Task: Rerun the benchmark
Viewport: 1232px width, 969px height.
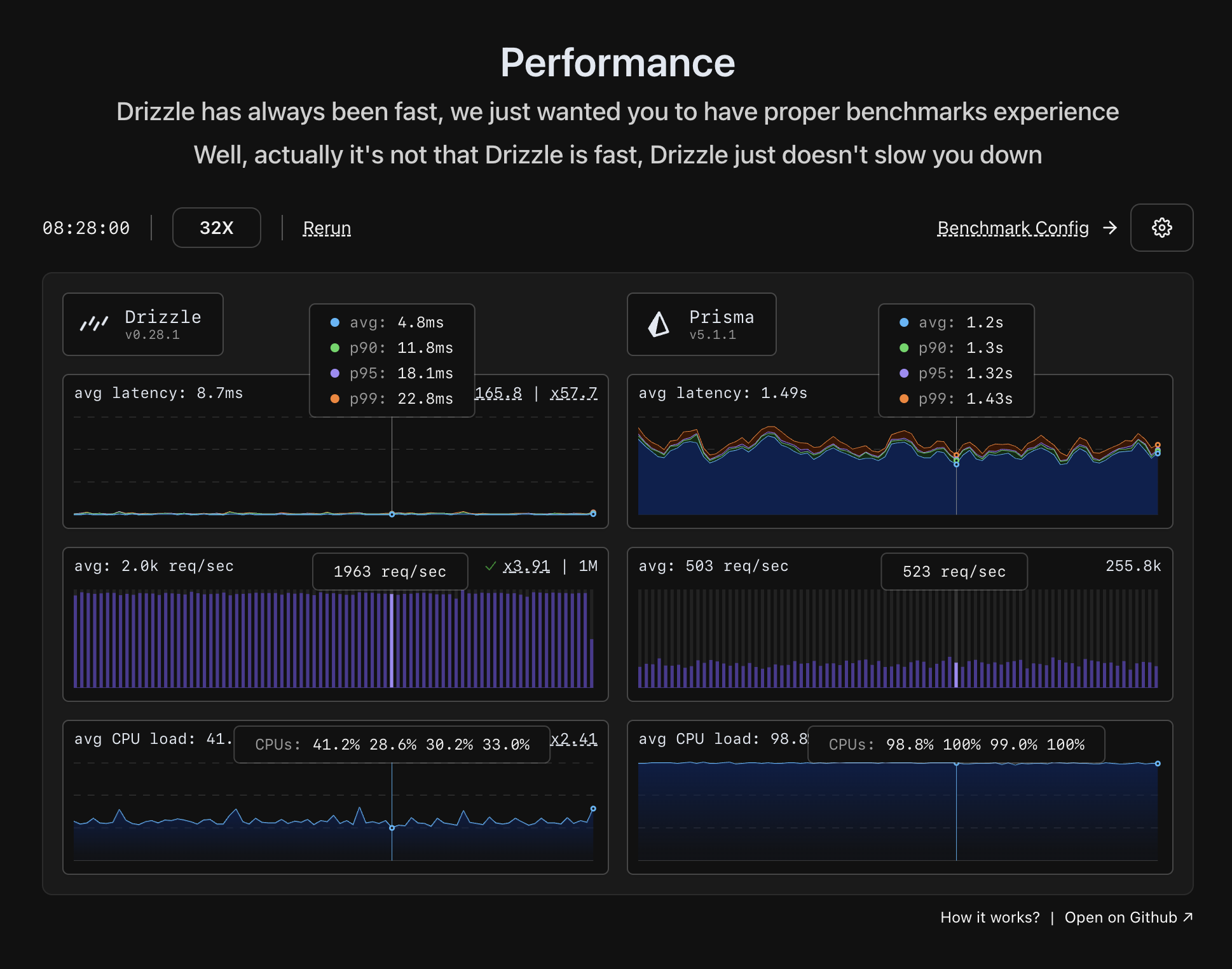Action: pos(327,228)
